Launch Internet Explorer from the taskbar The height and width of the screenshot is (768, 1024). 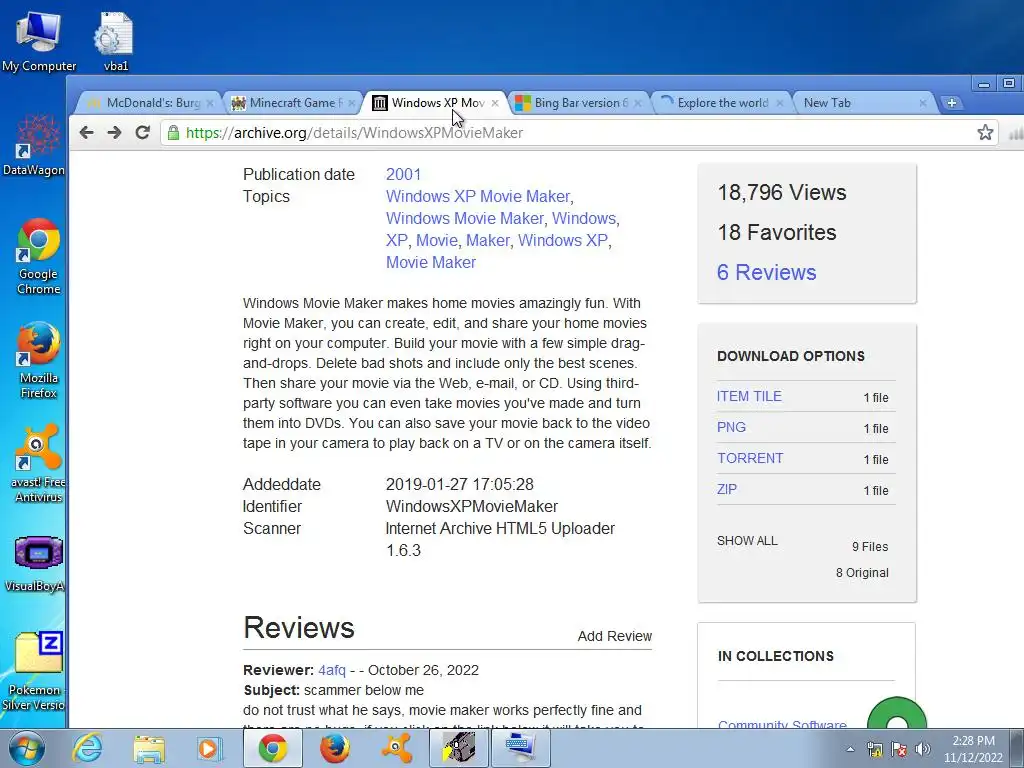click(87, 748)
